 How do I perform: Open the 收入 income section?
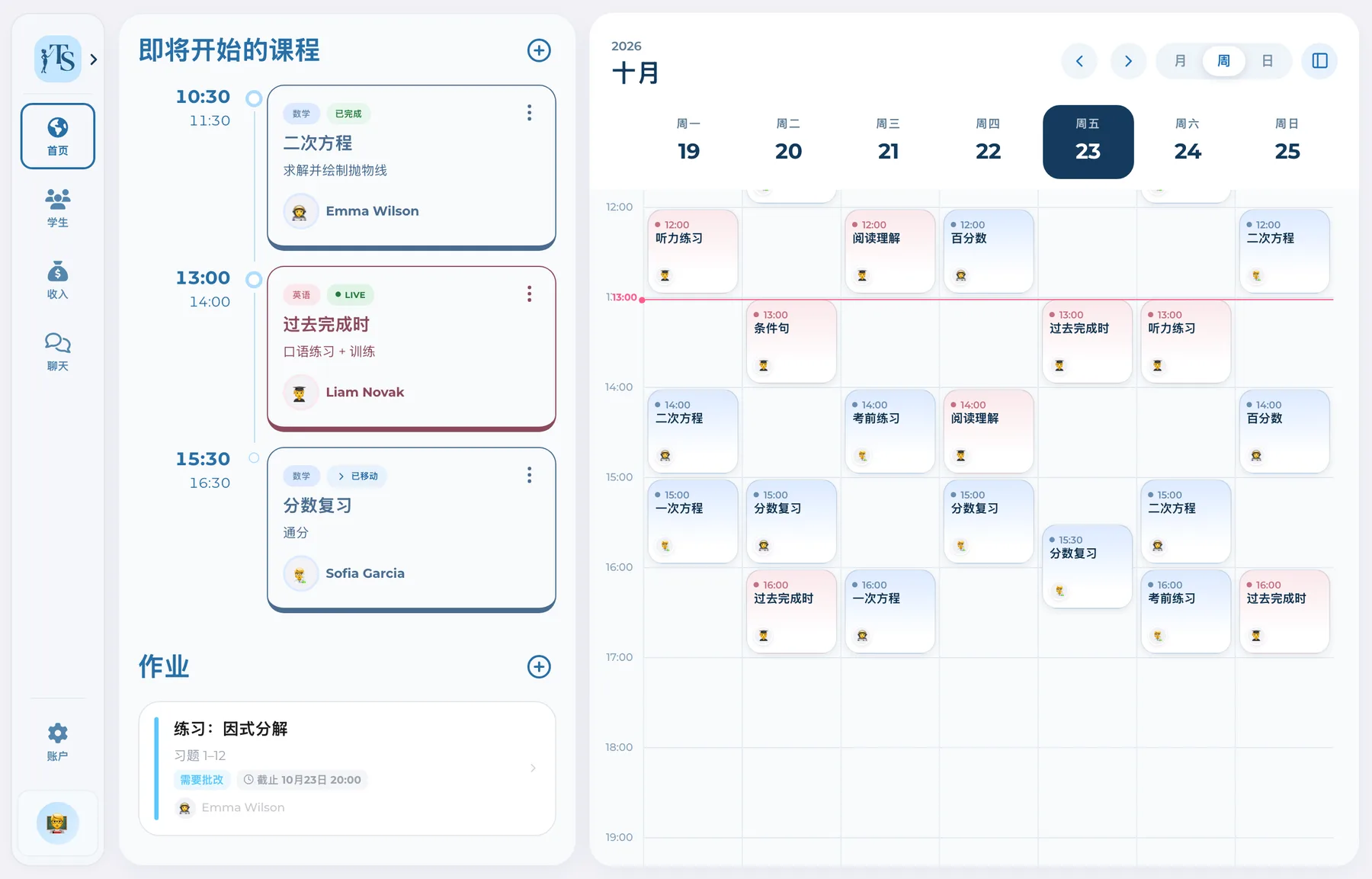[58, 279]
